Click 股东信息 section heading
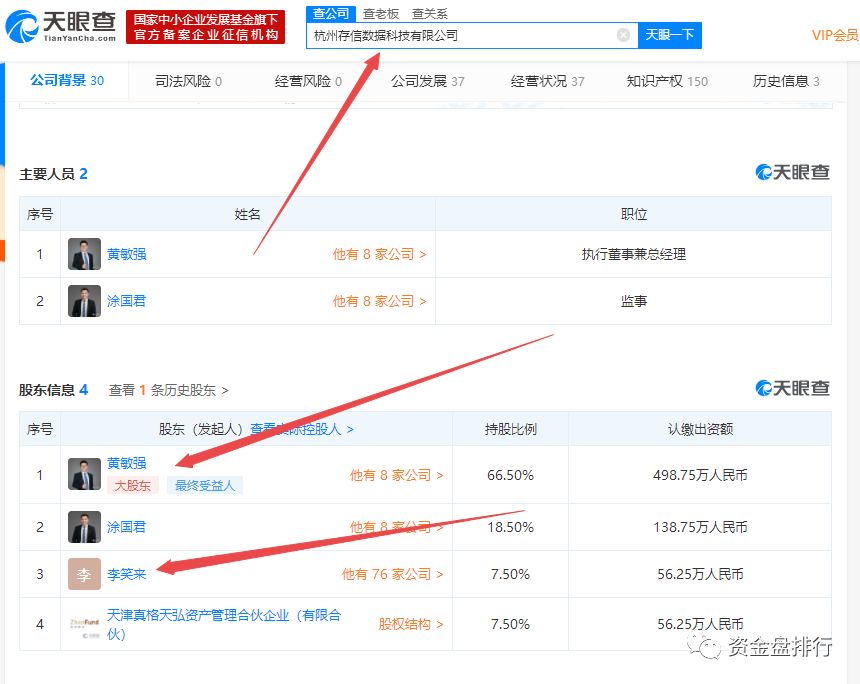 53,390
